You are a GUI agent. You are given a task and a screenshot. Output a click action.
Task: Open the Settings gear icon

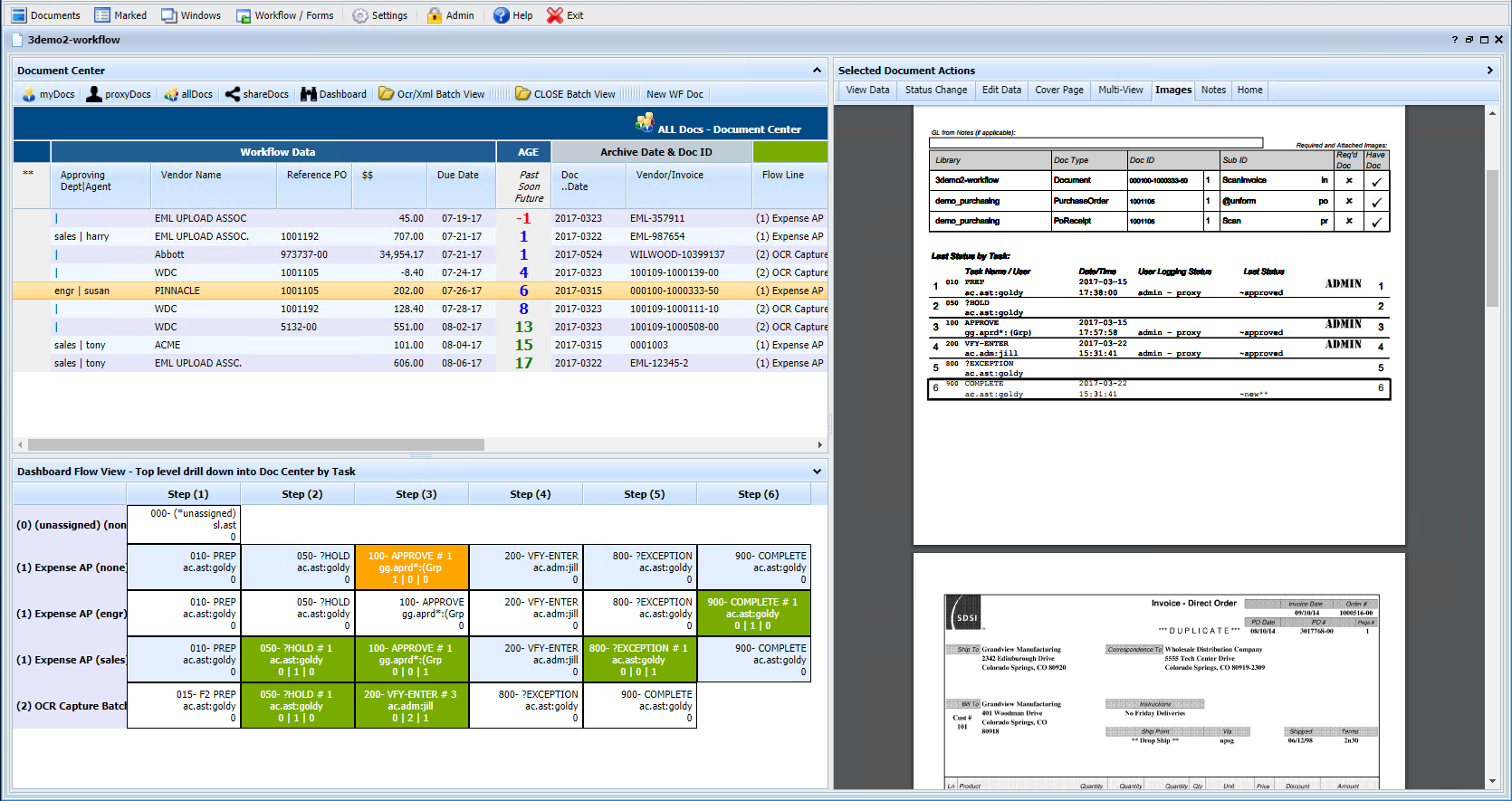(x=360, y=15)
